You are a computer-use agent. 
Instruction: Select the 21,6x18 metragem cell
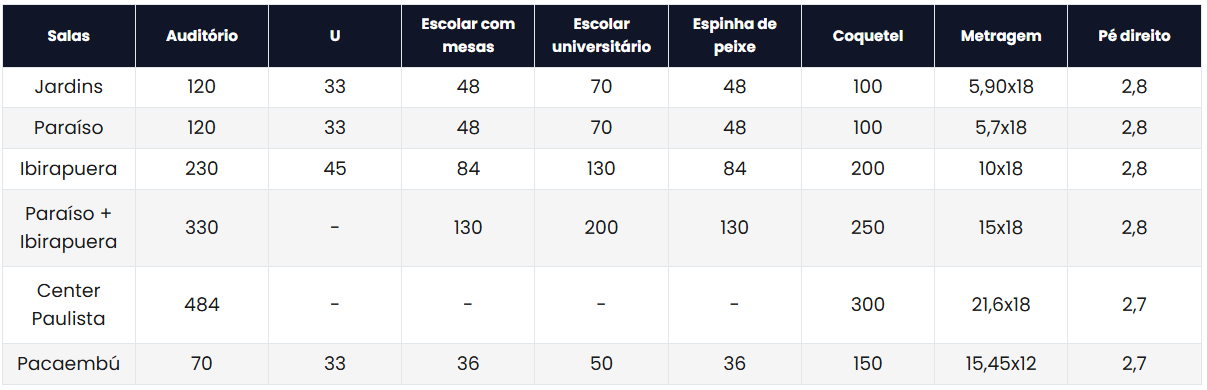coord(1000,305)
